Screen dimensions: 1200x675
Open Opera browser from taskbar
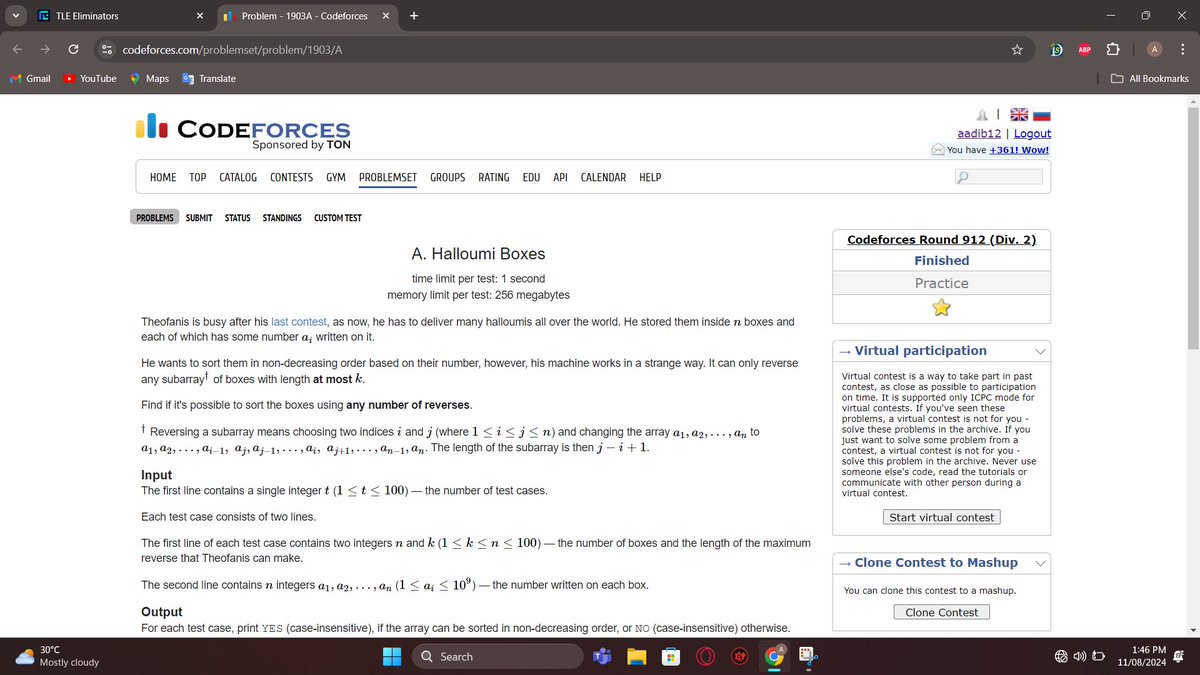tap(705, 656)
